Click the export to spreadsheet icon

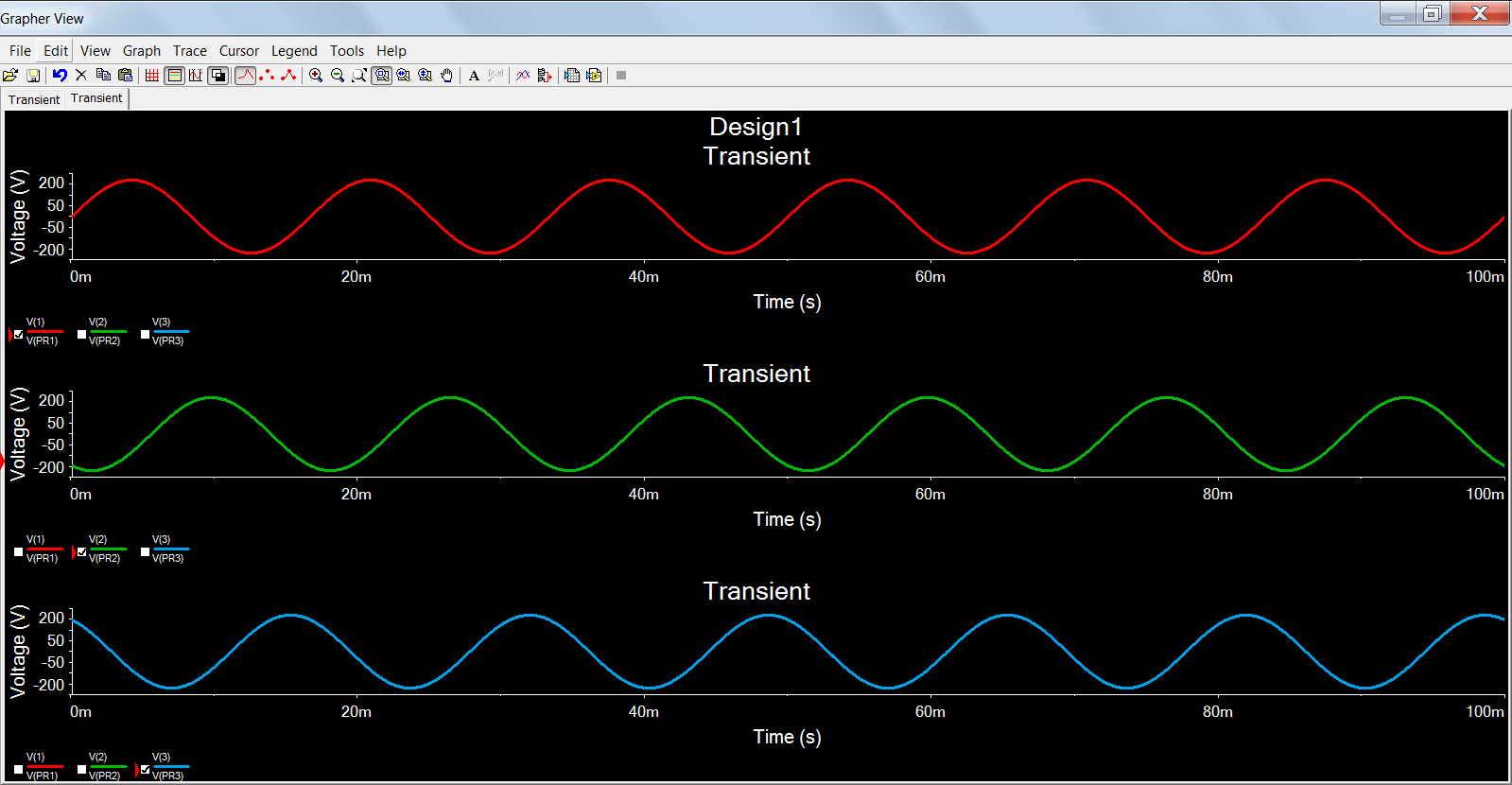572,76
